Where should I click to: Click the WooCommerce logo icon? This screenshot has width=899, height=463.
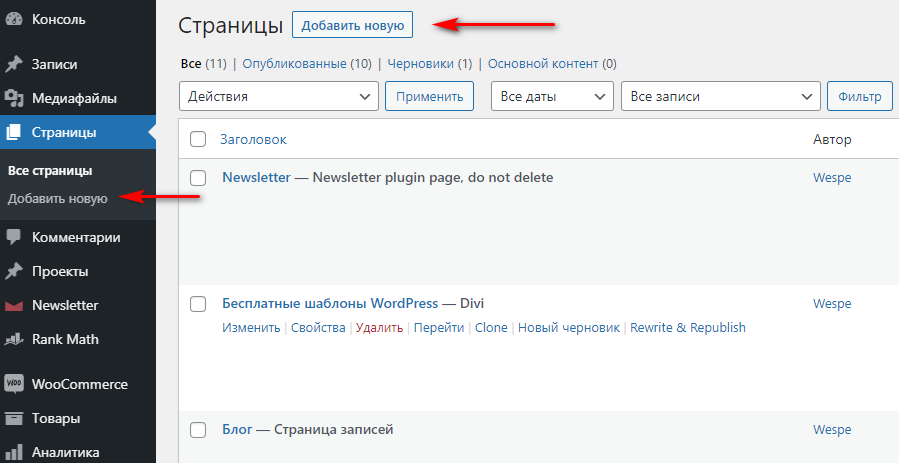tap(13, 384)
